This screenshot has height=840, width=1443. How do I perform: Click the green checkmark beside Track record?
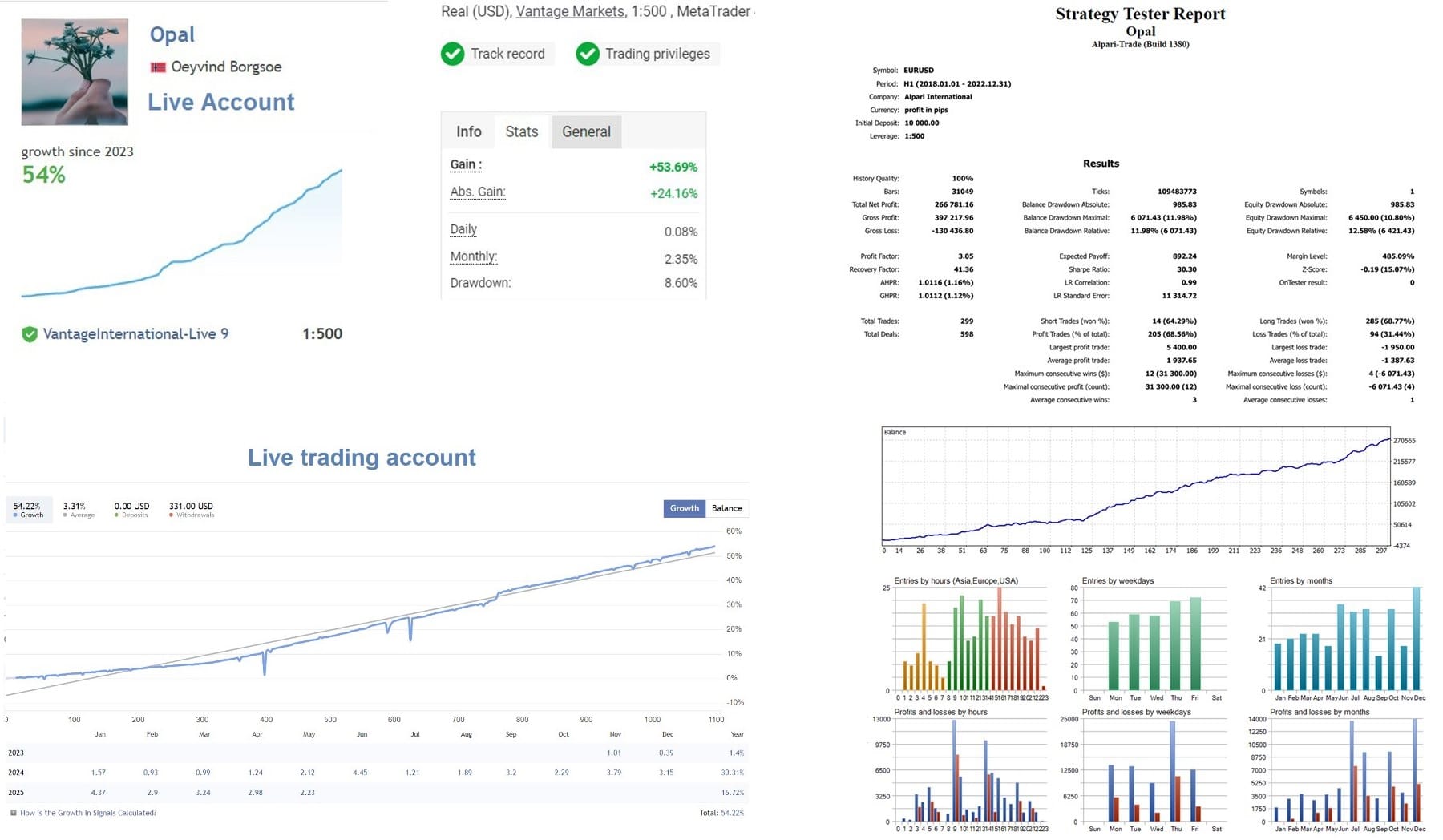tap(452, 54)
